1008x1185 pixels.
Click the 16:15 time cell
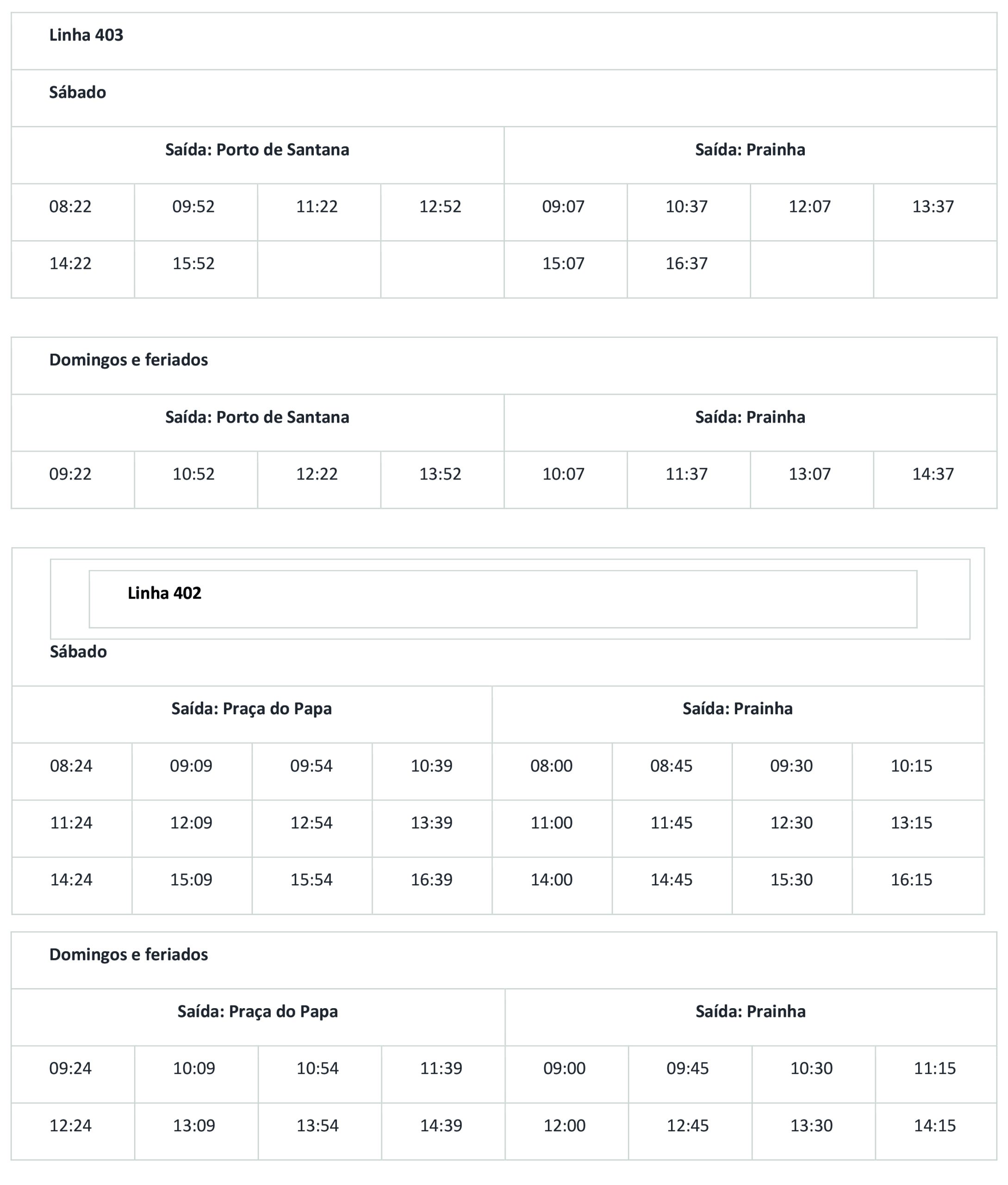click(911, 880)
